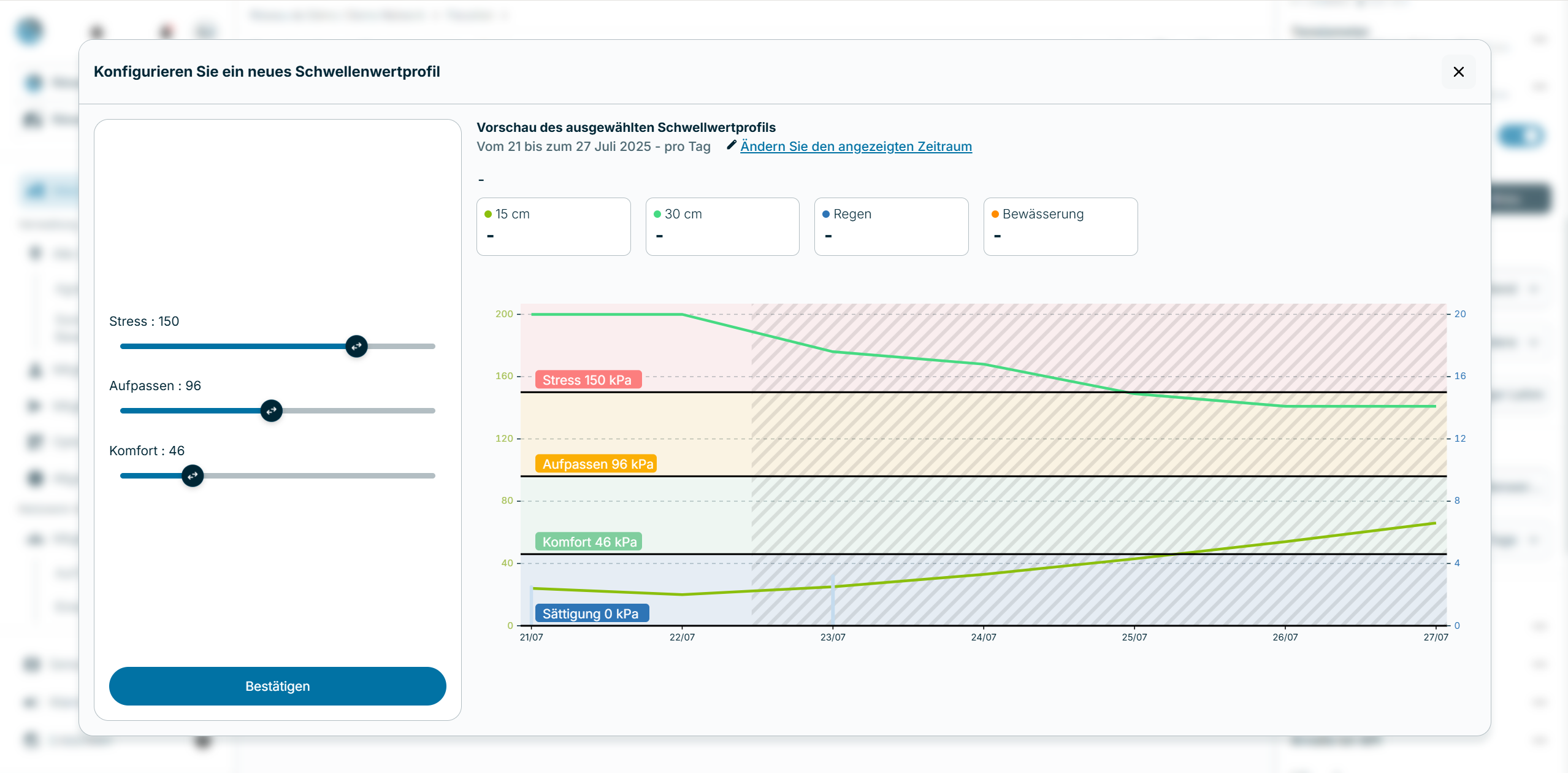The width and height of the screenshot is (1568, 773).
Task: Click the 'Stress : 150' slider label
Action: pos(144,321)
